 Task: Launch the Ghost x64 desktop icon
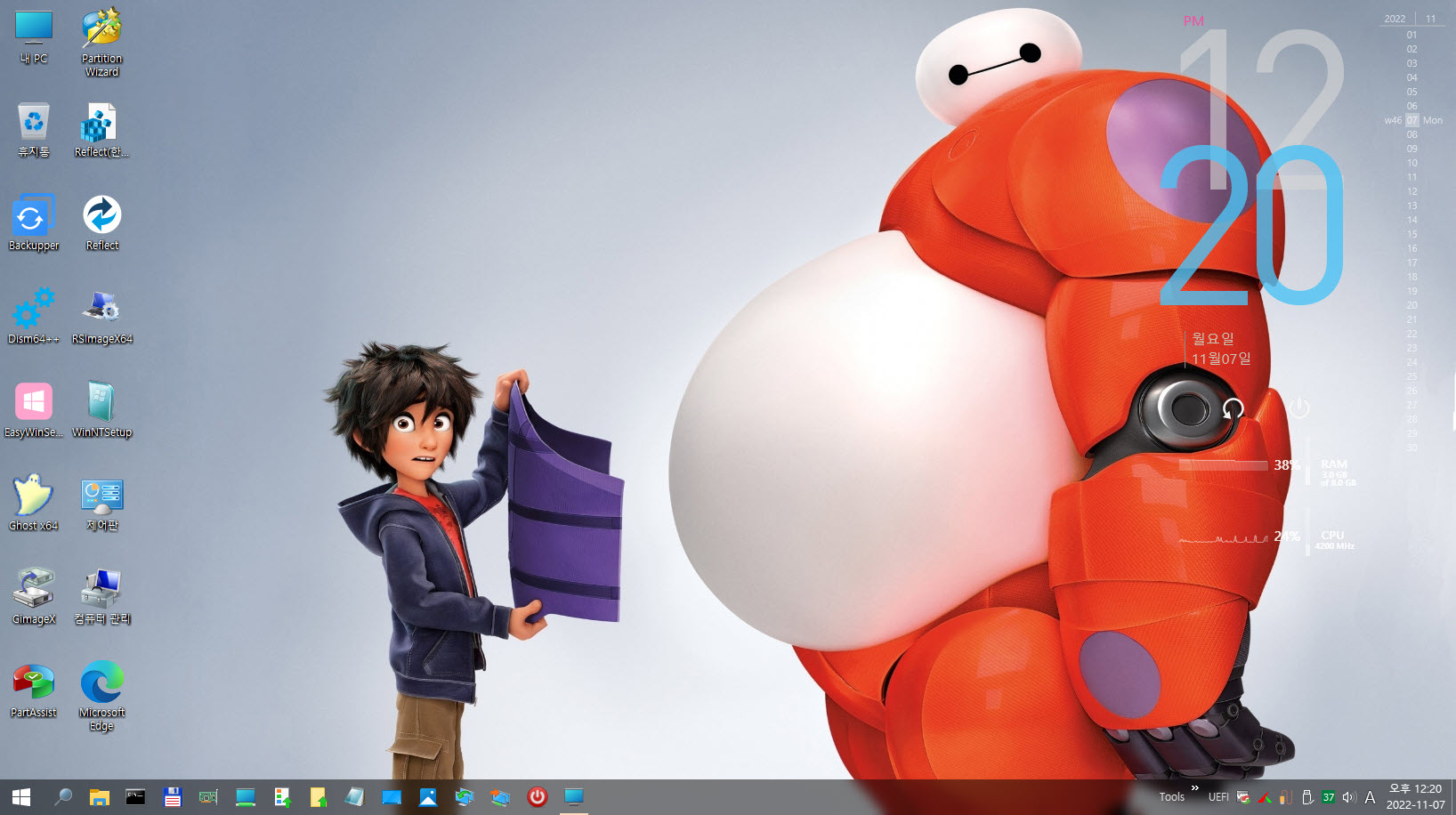(x=34, y=504)
